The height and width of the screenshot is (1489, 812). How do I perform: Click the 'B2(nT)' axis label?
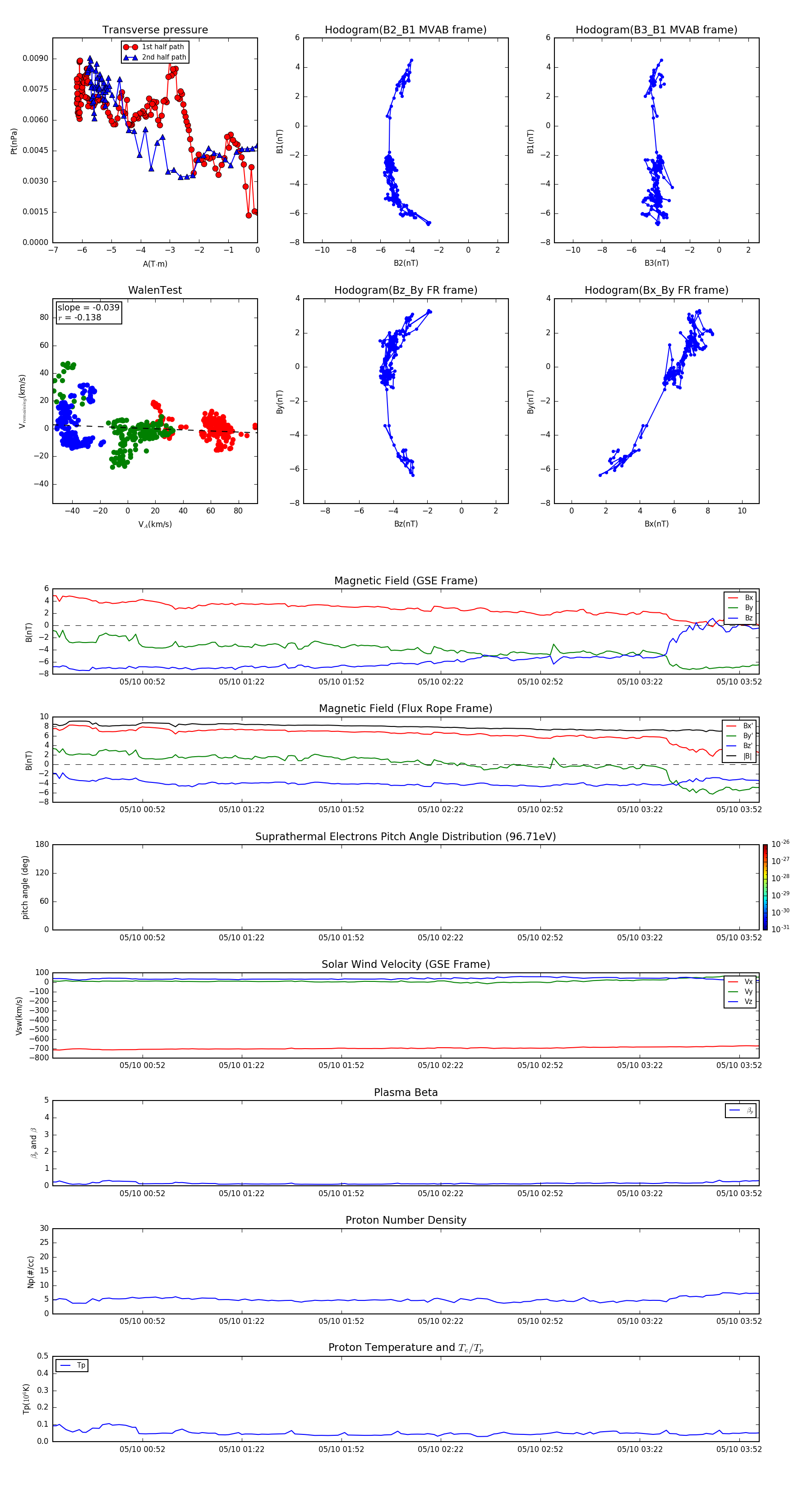[406, 263]
